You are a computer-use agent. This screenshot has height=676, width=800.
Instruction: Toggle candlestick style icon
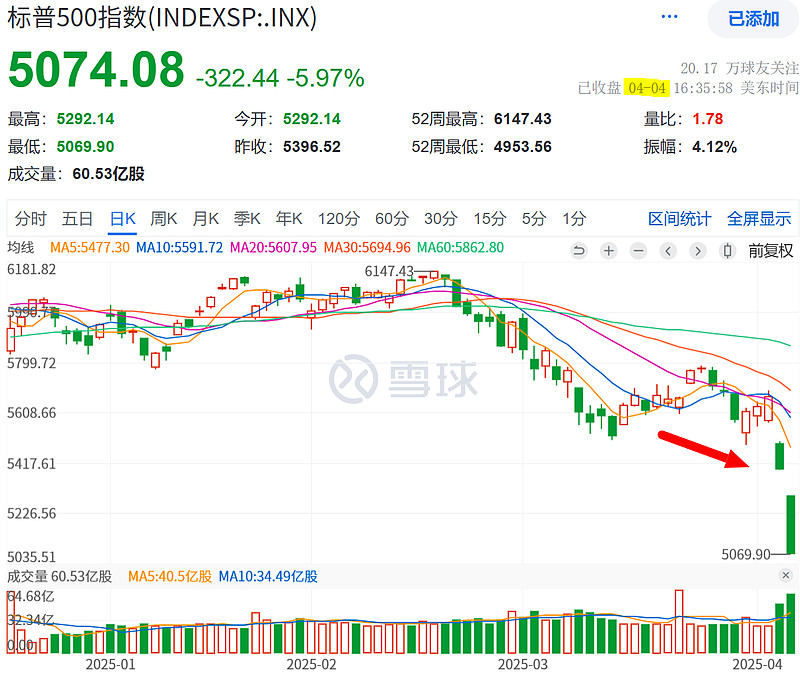click(x=728, y=251)
